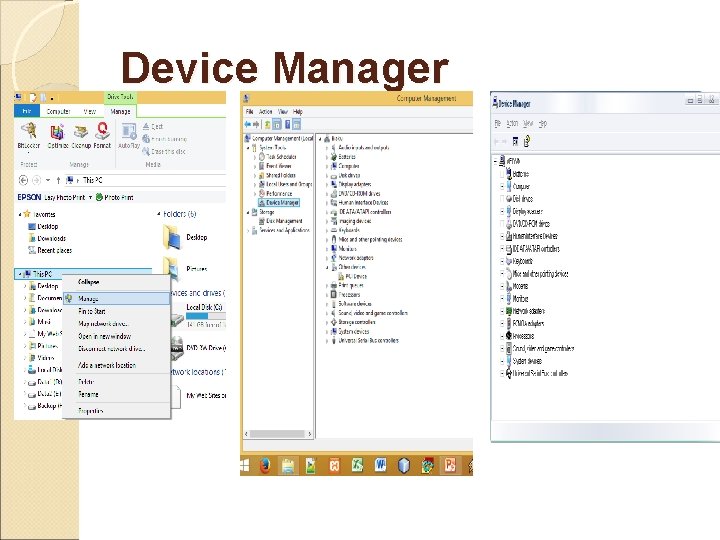
Task: Choose Properties at bottom of context menu
Action: pyautogui.click(x=117, y=411)
